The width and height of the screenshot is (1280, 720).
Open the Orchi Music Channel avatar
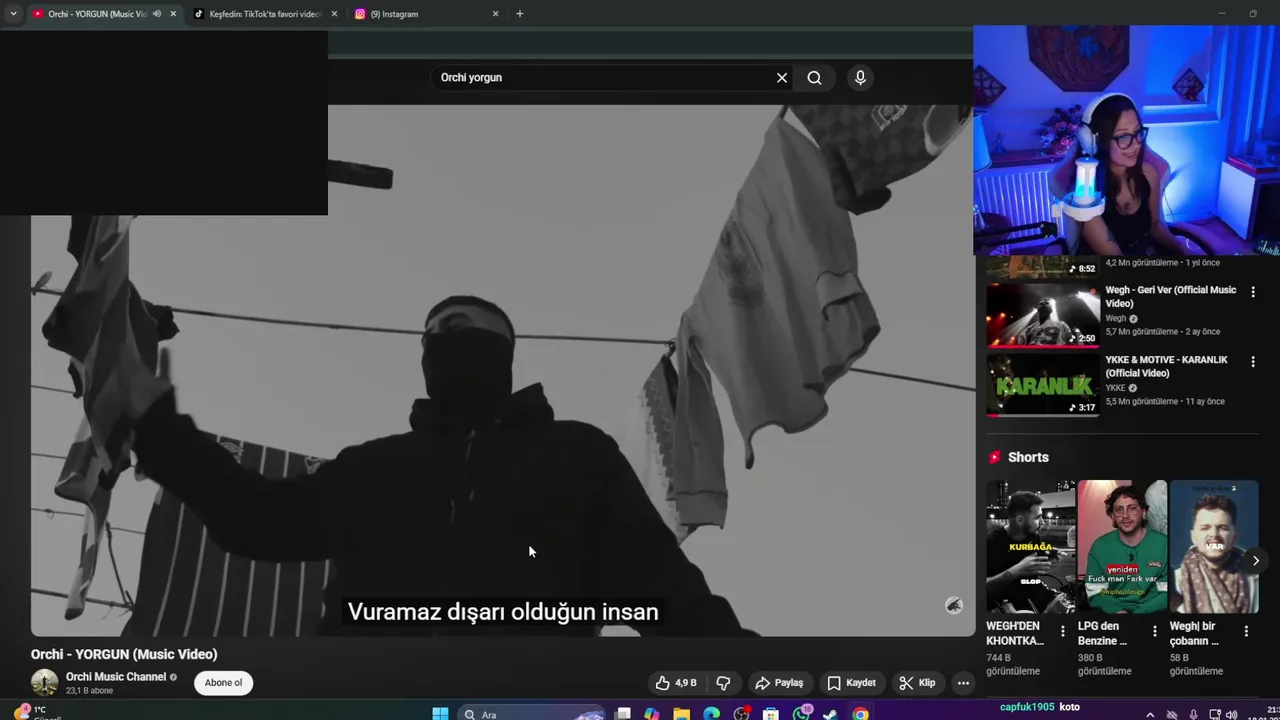pos(44,683)
